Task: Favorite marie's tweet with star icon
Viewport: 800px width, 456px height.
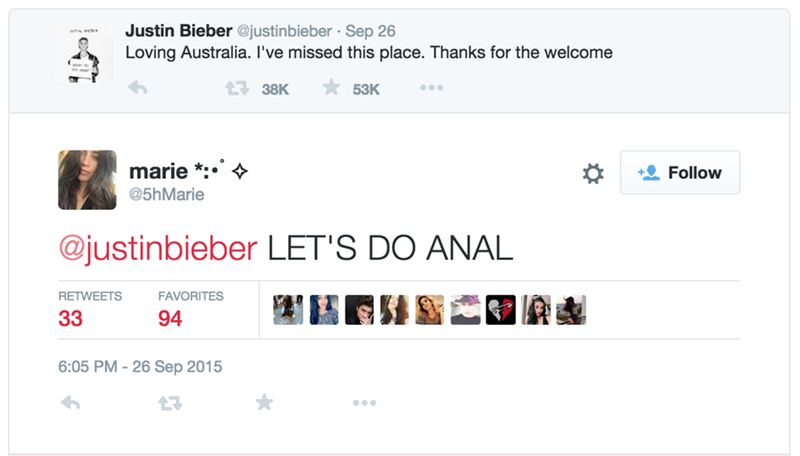Action: tap(264, 402)
